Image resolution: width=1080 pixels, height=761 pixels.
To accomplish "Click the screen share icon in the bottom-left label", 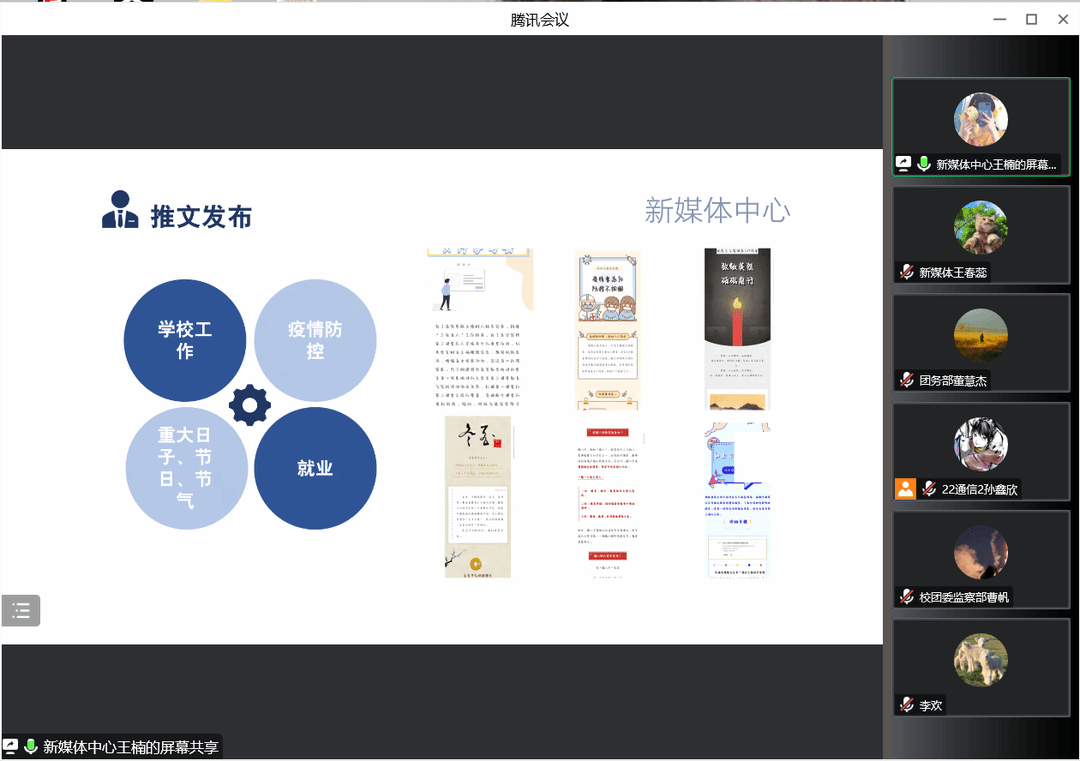I will pyautogui.click(x=10, y=746).
